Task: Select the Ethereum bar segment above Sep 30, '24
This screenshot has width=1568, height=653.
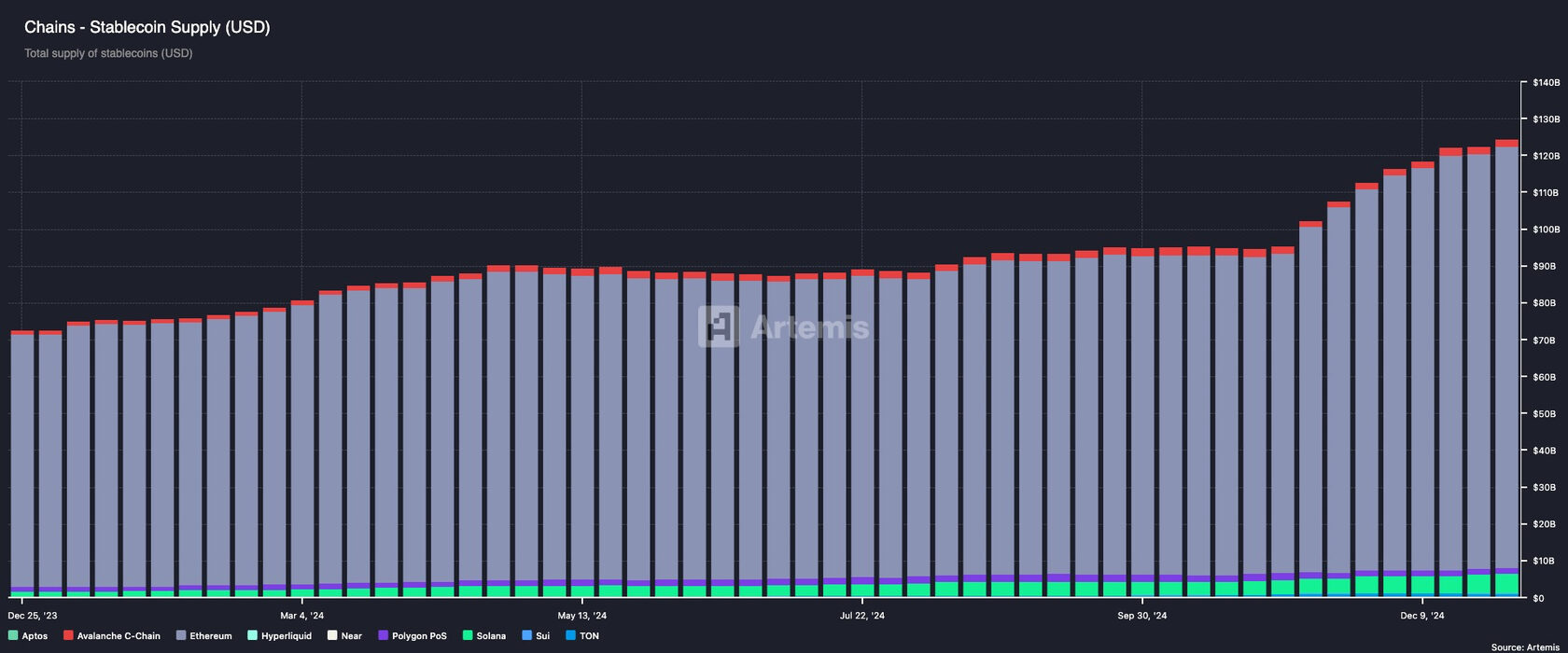Action: pyautogui.click(x=1142, y=415)
